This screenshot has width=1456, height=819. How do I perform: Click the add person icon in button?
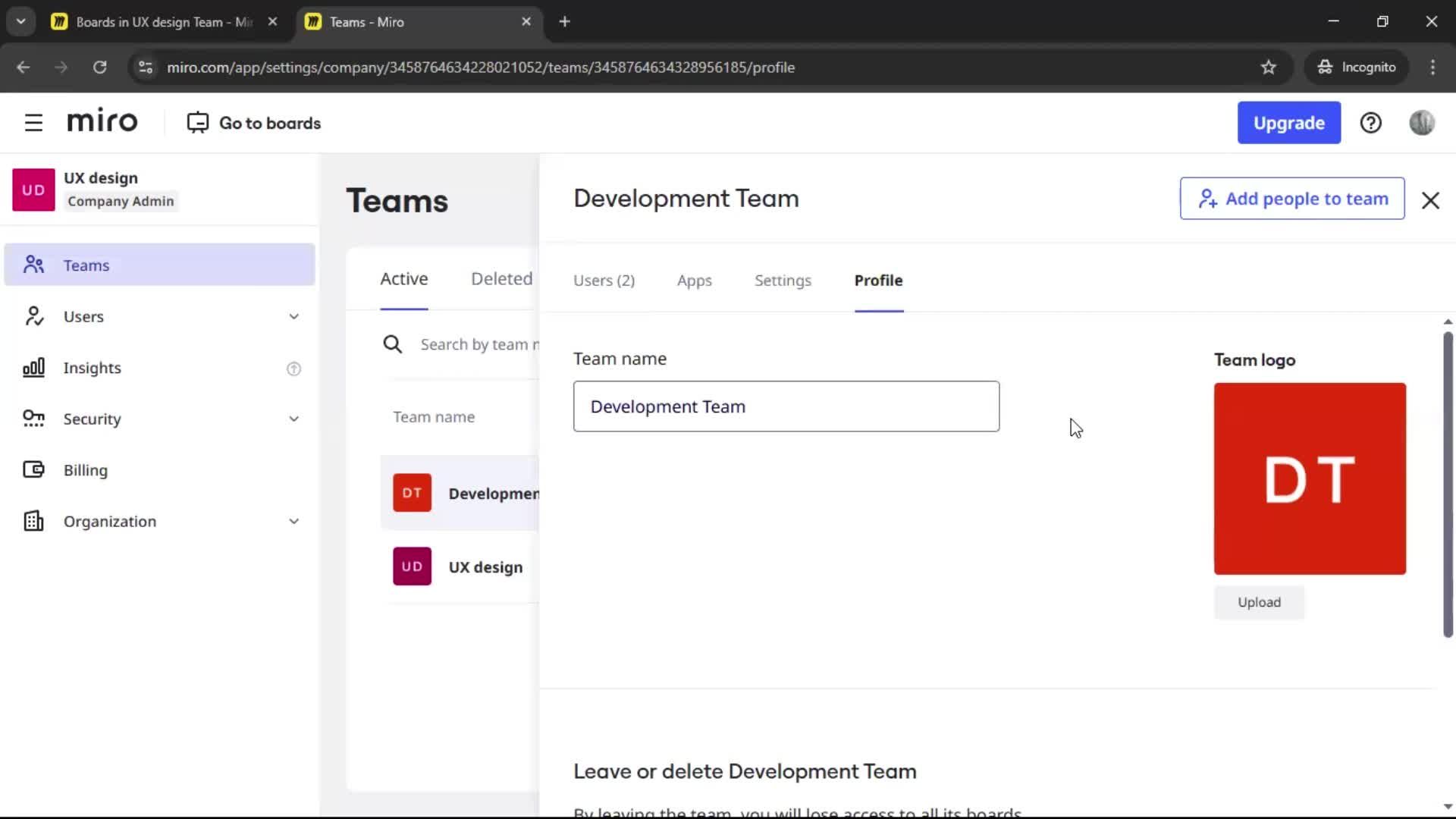1207,199
